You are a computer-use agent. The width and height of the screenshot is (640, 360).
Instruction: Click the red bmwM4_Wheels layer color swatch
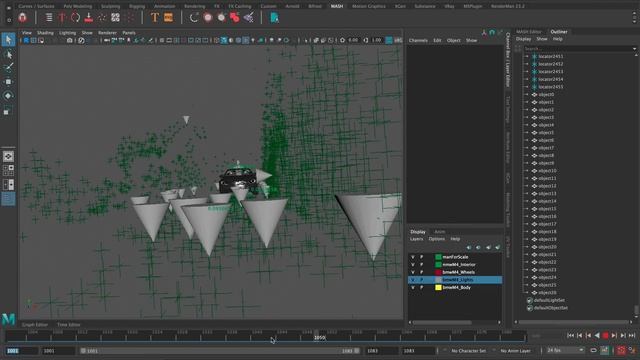tap(438, 272)
